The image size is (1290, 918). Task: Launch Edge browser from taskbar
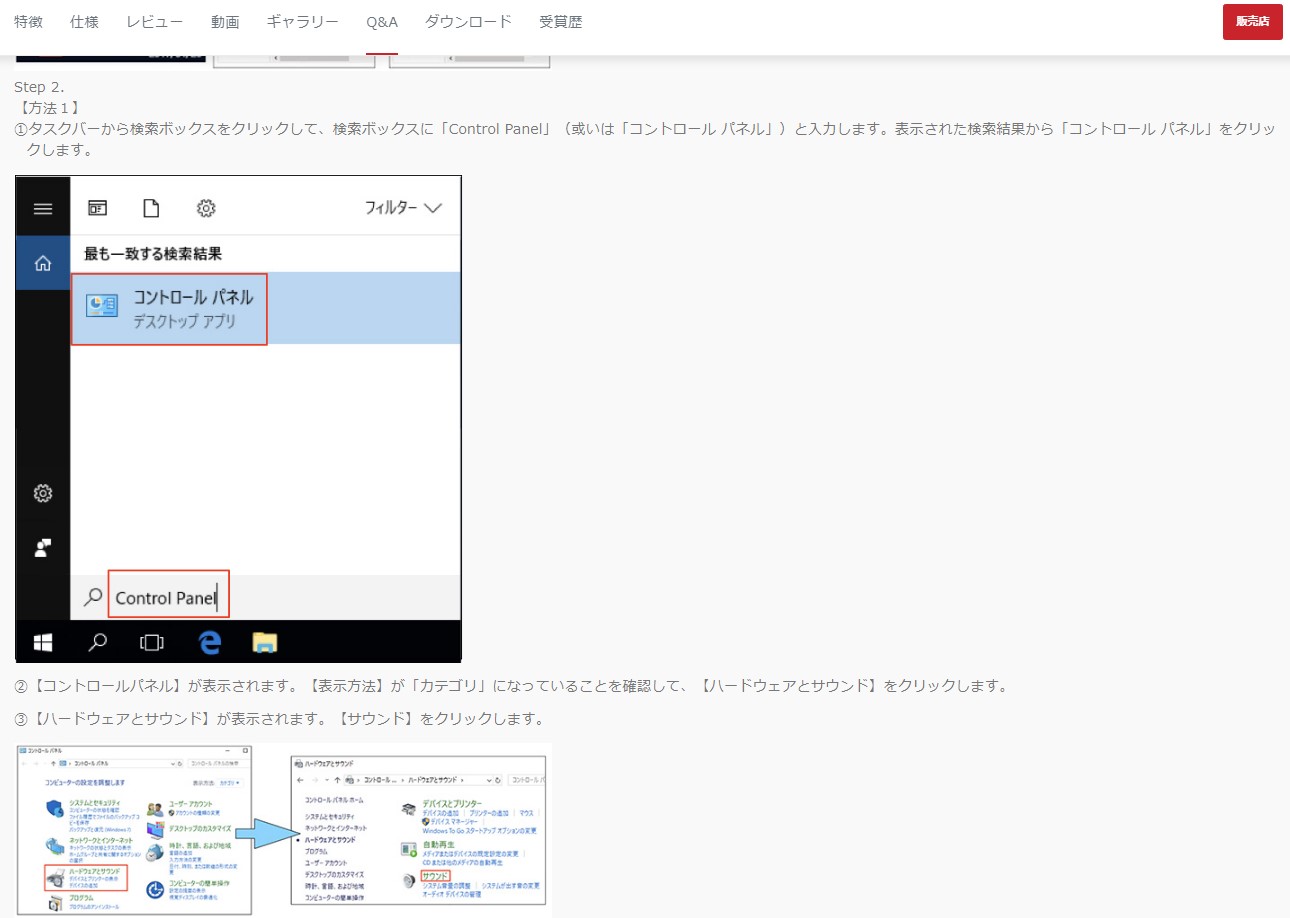tap(209, 641)
